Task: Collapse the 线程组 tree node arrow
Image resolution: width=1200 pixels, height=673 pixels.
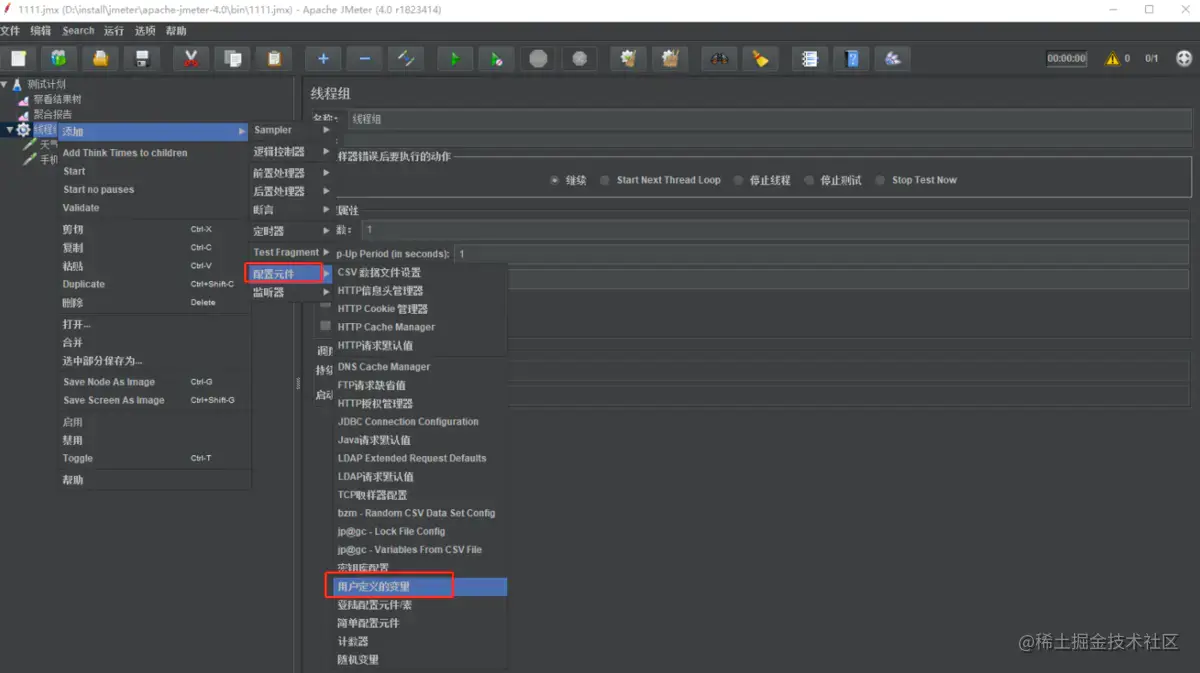Action: 10,129
